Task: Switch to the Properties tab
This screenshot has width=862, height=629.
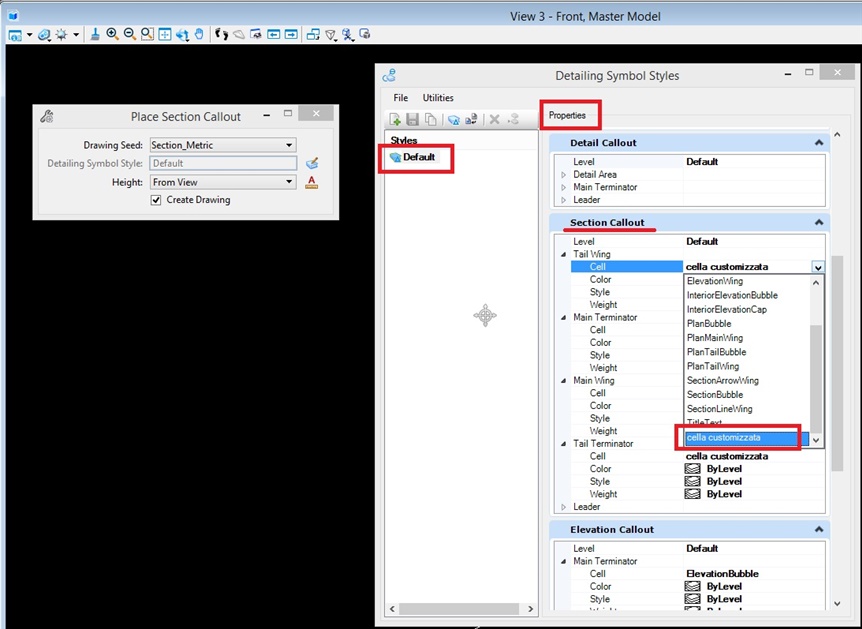Action: [x=568, y=115]
